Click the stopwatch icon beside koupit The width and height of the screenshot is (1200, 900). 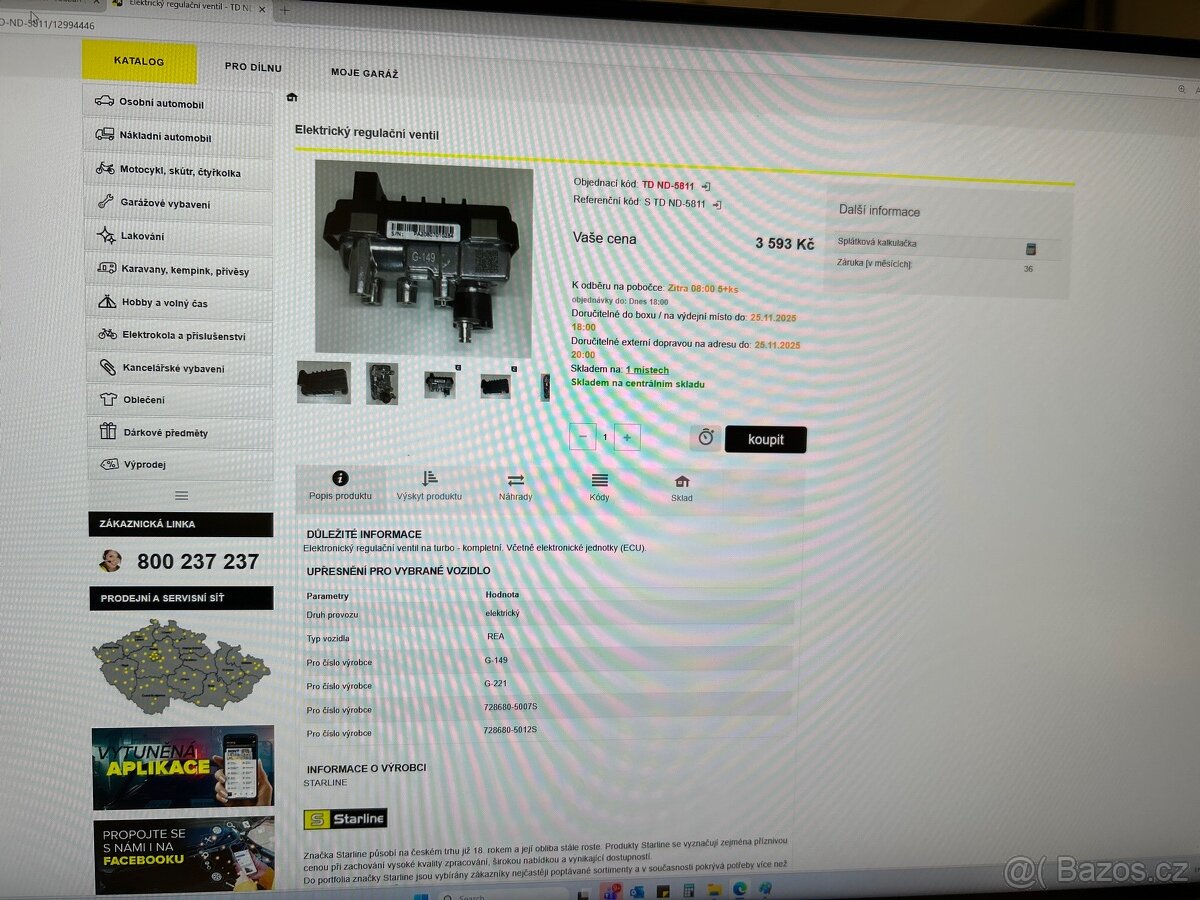pos(705,437)
